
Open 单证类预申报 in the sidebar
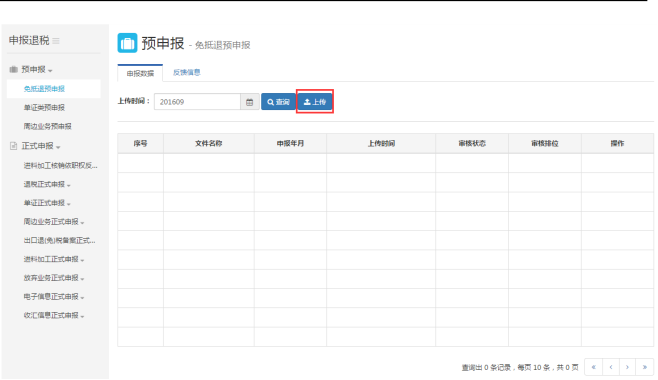click(x=44, y=108)
